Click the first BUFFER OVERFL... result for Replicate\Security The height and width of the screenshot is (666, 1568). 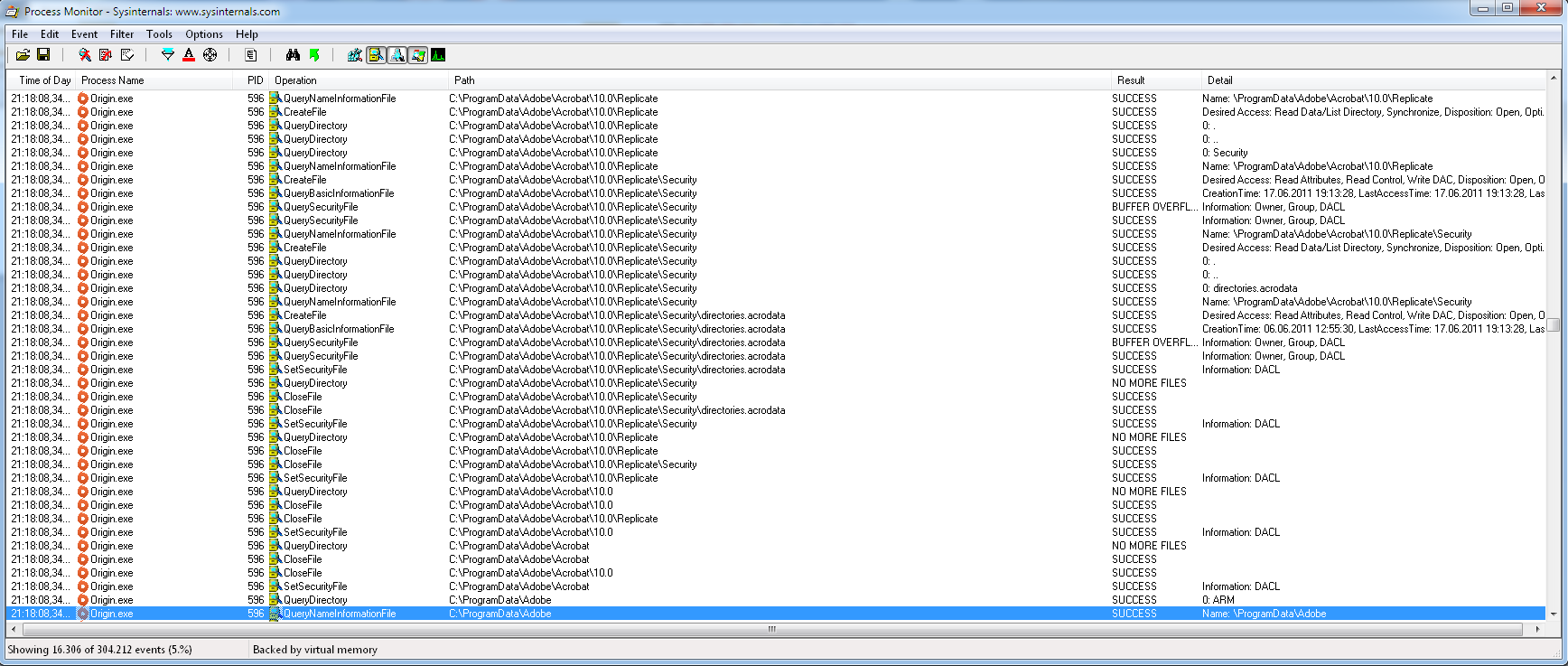pyautogui.click(x=1155, y=207)
